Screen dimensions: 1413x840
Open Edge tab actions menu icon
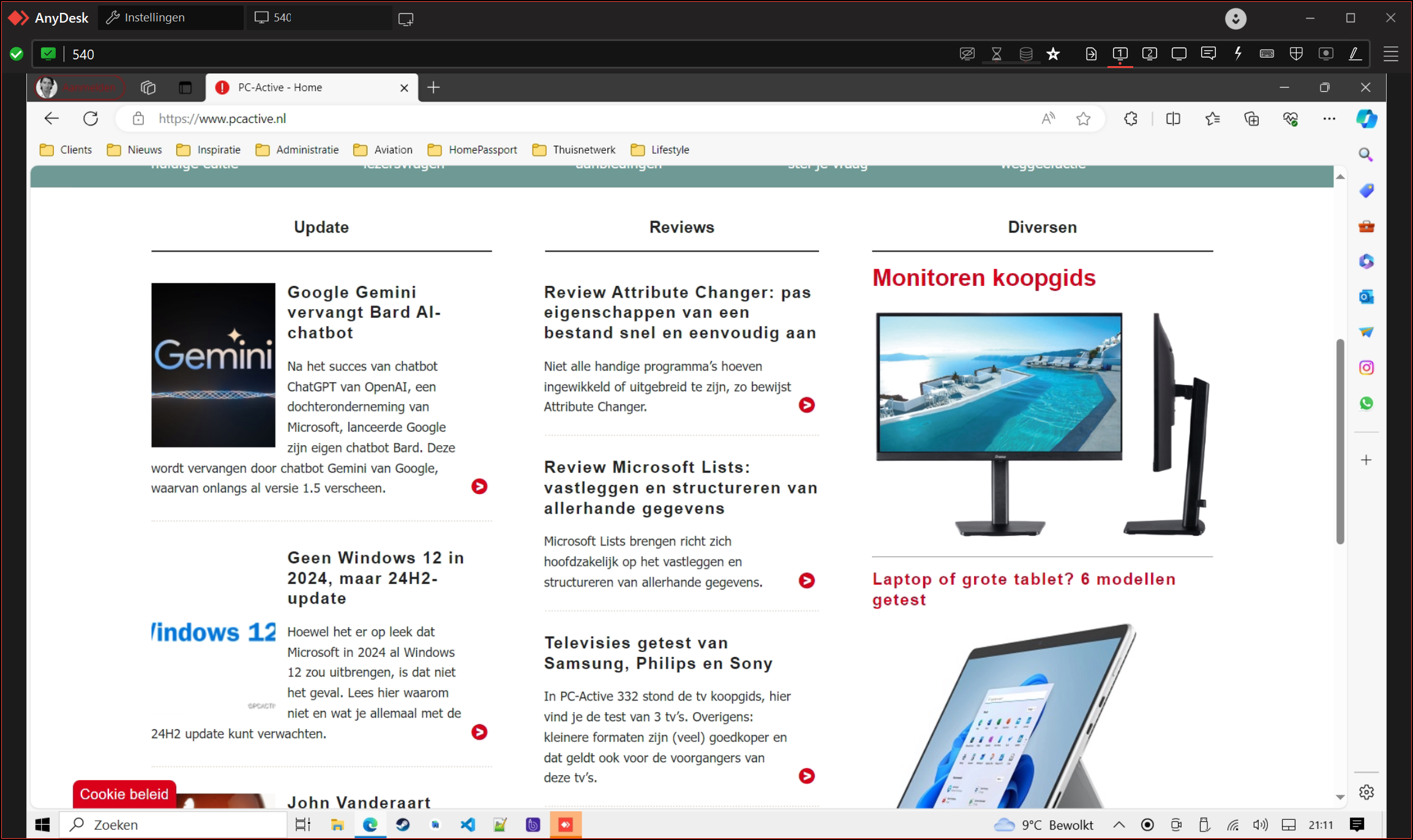point(148,88)
